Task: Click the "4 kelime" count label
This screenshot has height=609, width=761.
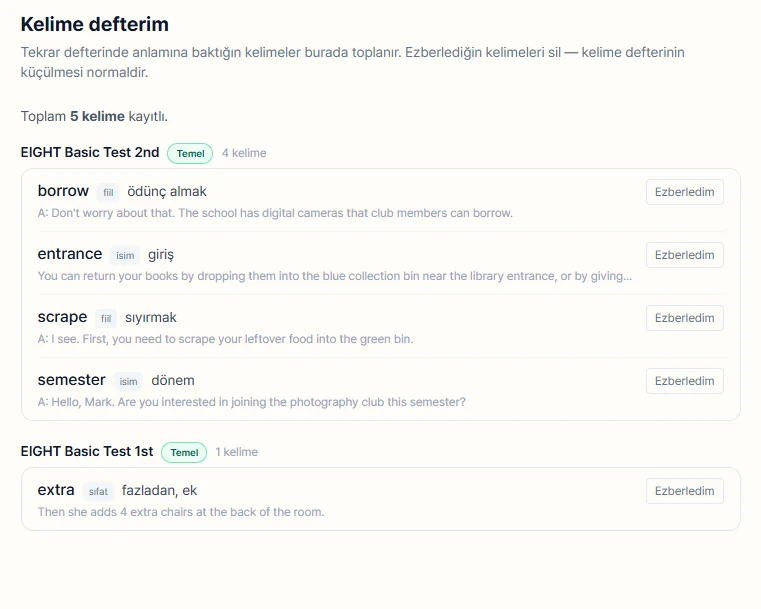Action: tap(244, 153)
